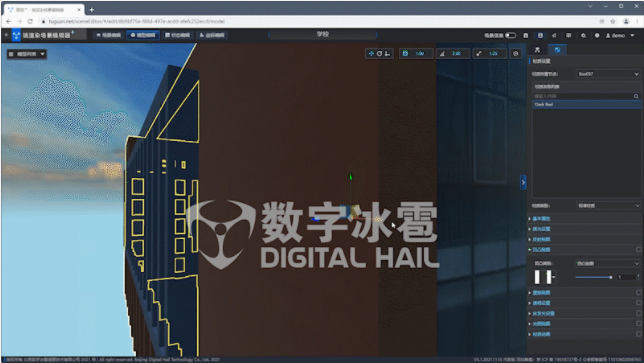
Task: Open the material type dropdown below the list
Action: (x=608, y=205)
